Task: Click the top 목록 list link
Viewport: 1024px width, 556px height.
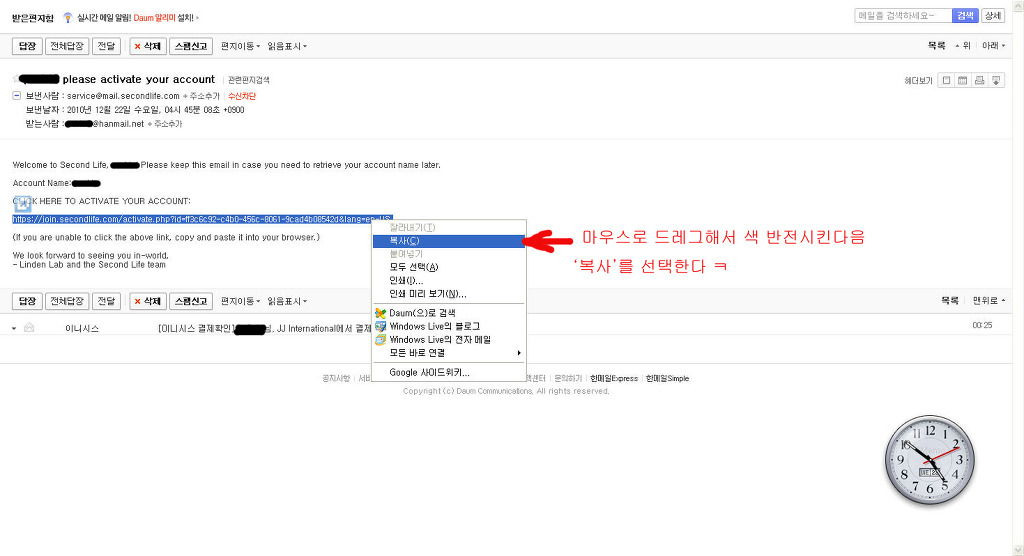Action: 936,46
